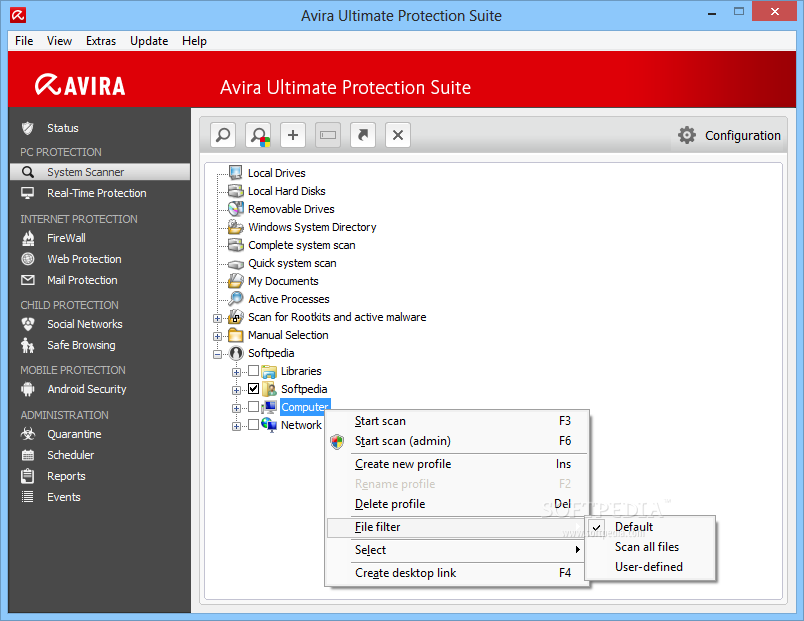
Task: Click the Configuration label
Action: coord(742,136)
